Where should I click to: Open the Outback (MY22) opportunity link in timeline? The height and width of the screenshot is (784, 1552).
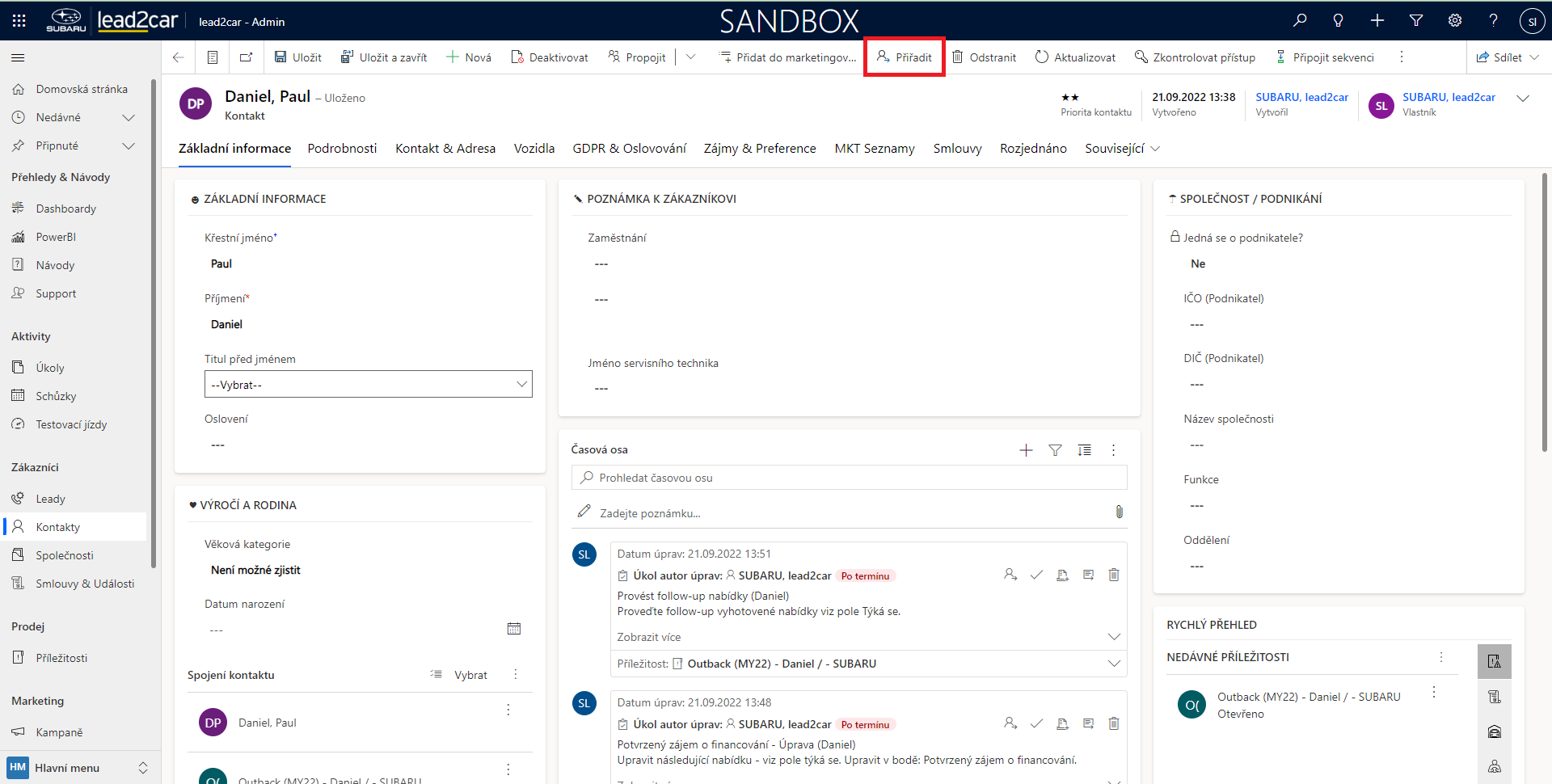tap(781, 664)
